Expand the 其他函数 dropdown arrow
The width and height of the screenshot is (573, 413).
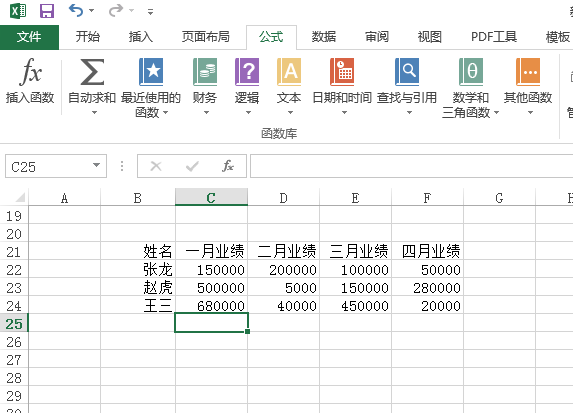click(530, 113)
